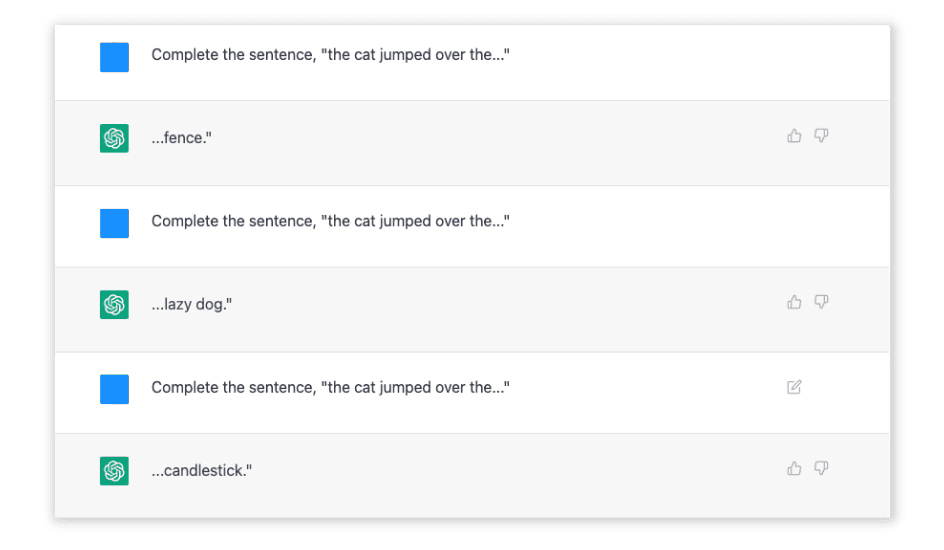Click the second blue user avatar

114,223
